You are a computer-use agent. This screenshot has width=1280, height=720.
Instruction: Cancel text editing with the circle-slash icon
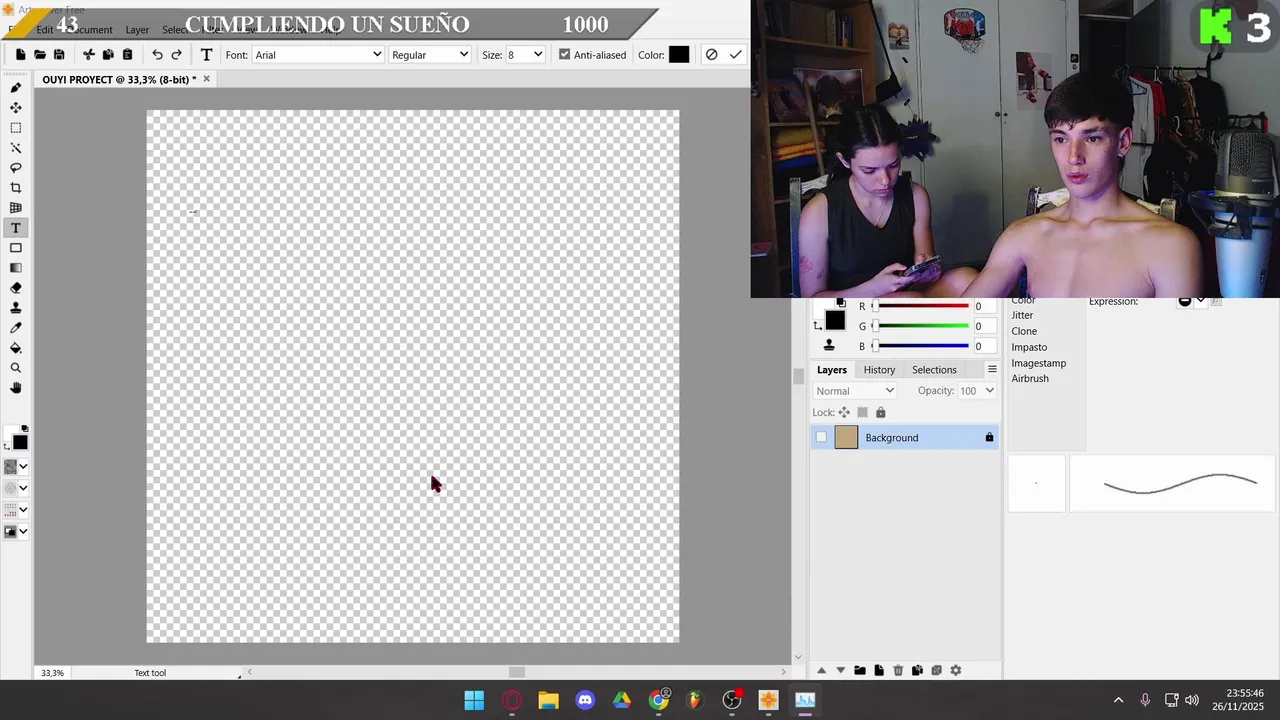click(711, 55)
